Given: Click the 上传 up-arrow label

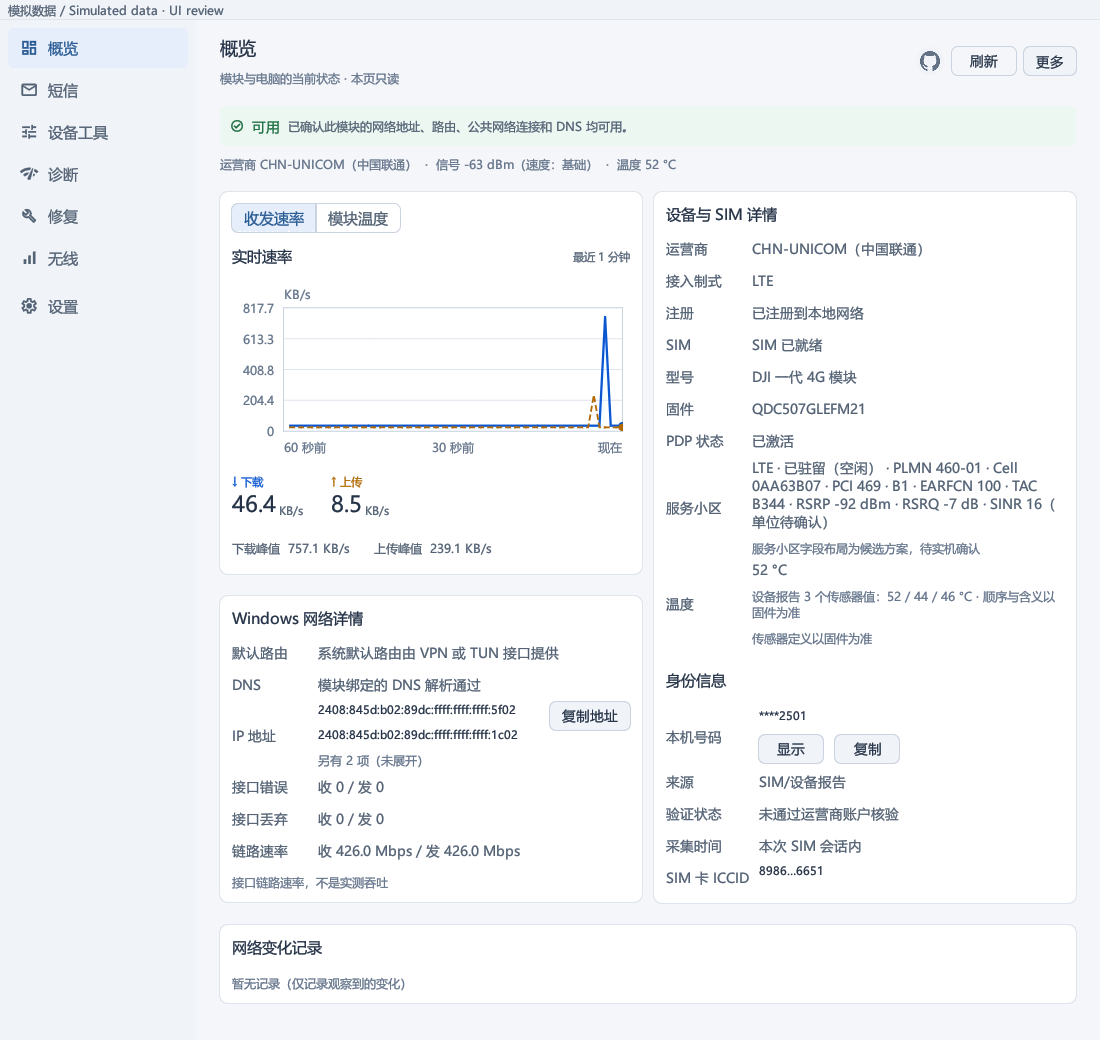Looking at the screenshot, I should tap(347, 482).
